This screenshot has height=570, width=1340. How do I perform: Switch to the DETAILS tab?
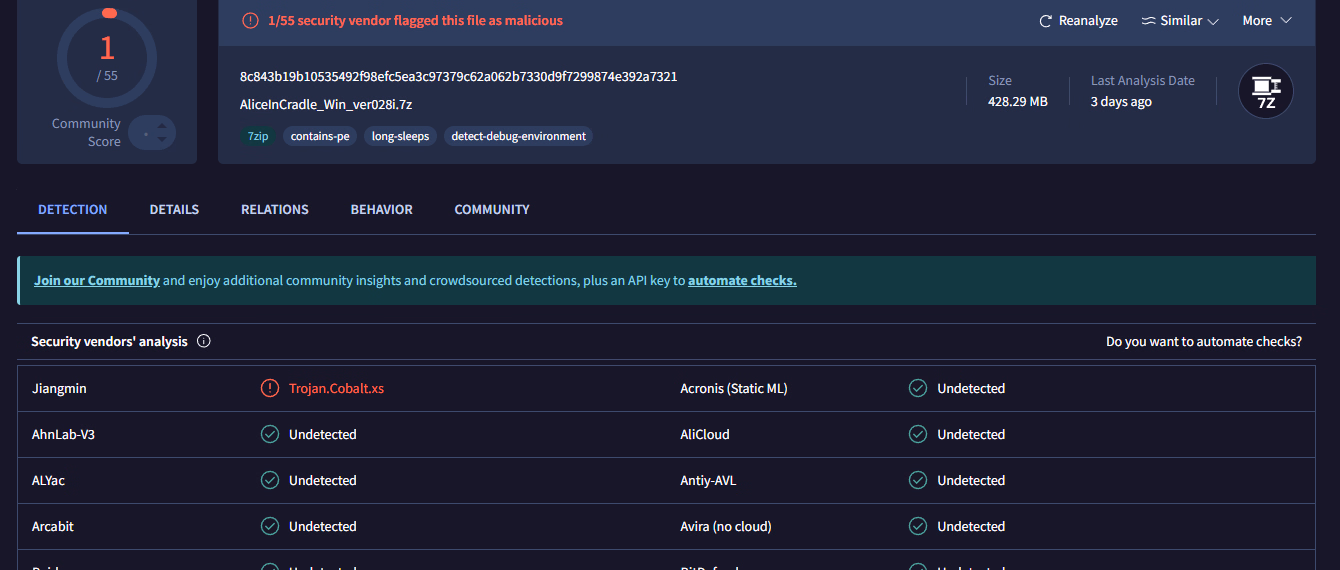coord(174,209)
